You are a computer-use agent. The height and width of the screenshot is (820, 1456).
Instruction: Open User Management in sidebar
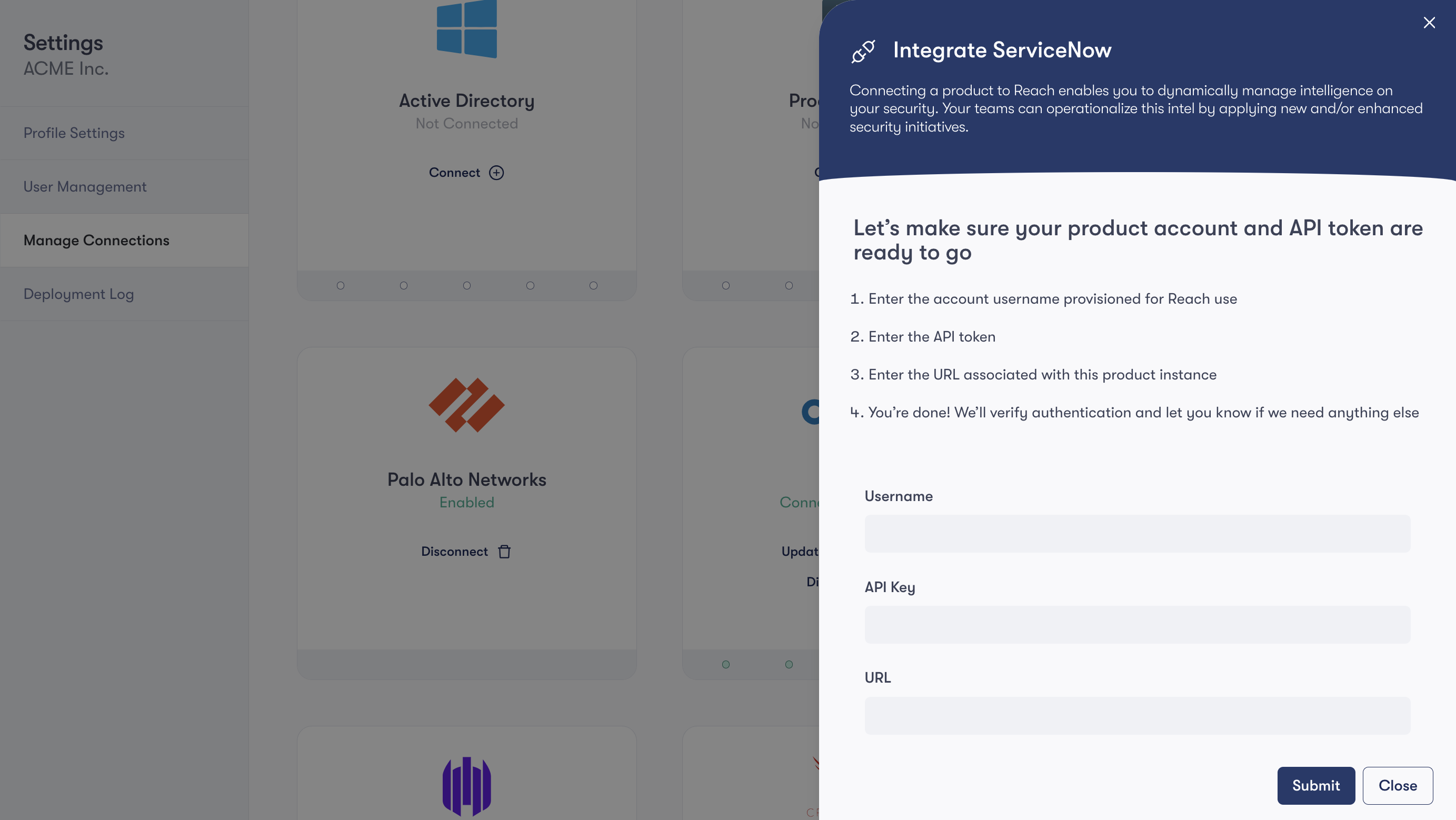124,186
